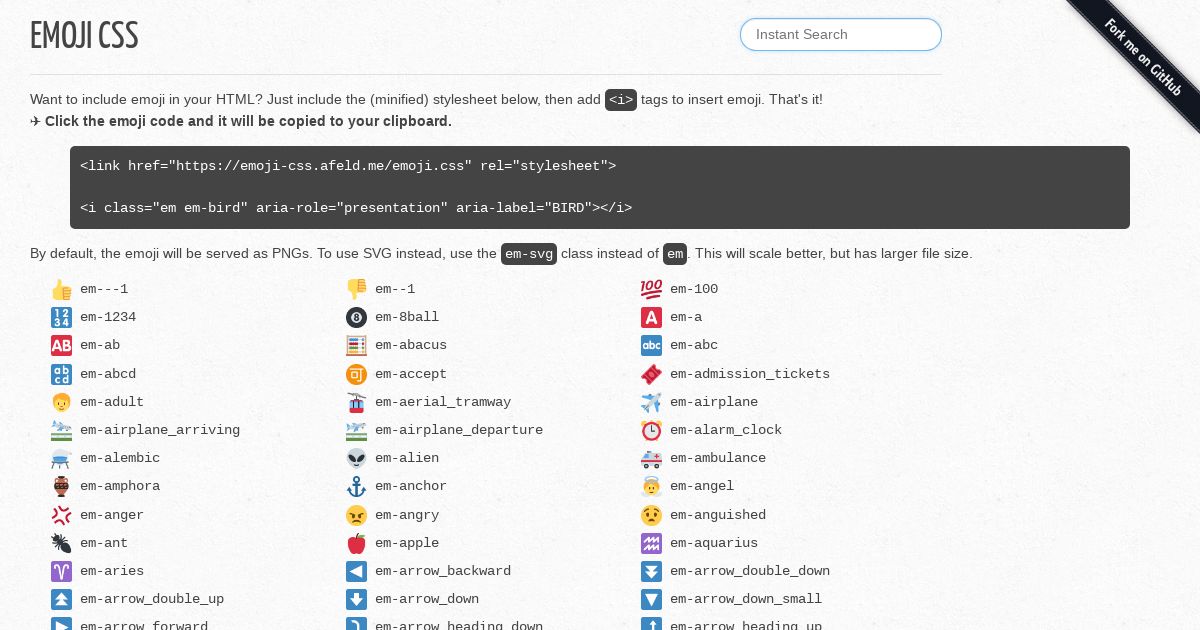Copy the em-admission_tickets emoji code
This screenshot has height=630, width=1200.
click(750, 374)
